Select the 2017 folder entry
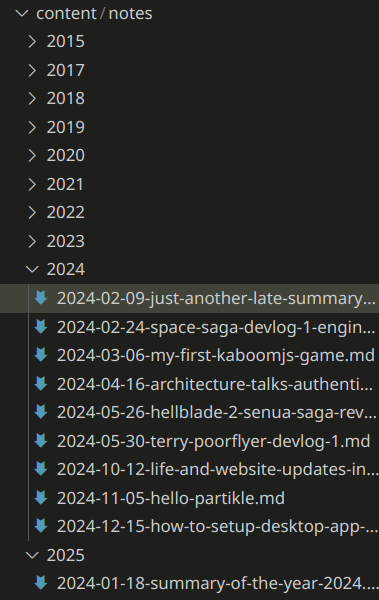This screenshot has height=600, width=379. pos(190,70)
